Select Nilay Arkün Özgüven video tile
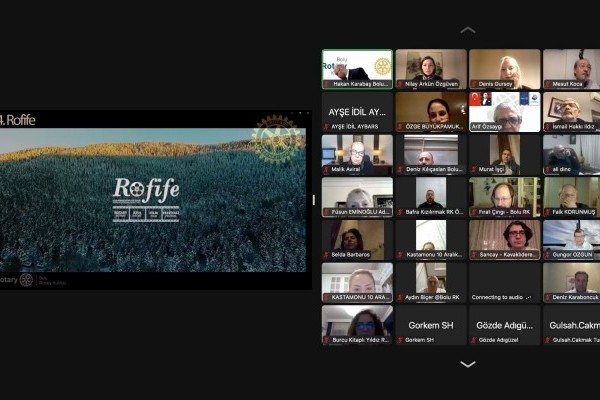Viewport: 600px width, 400px height. (x=431, y=69)
